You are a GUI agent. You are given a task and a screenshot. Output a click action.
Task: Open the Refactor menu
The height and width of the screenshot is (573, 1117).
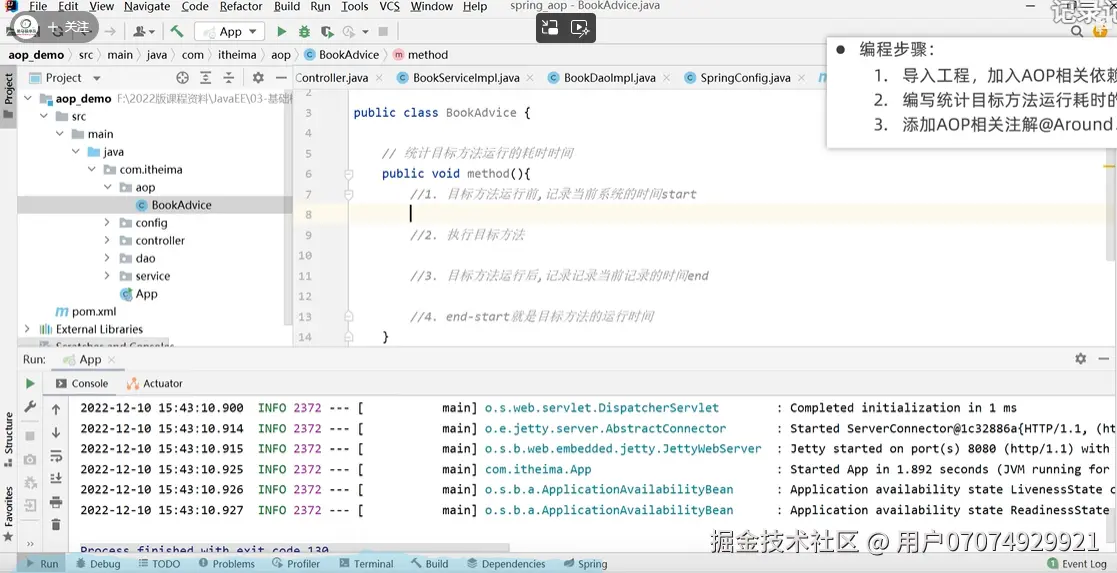[241, 6]
